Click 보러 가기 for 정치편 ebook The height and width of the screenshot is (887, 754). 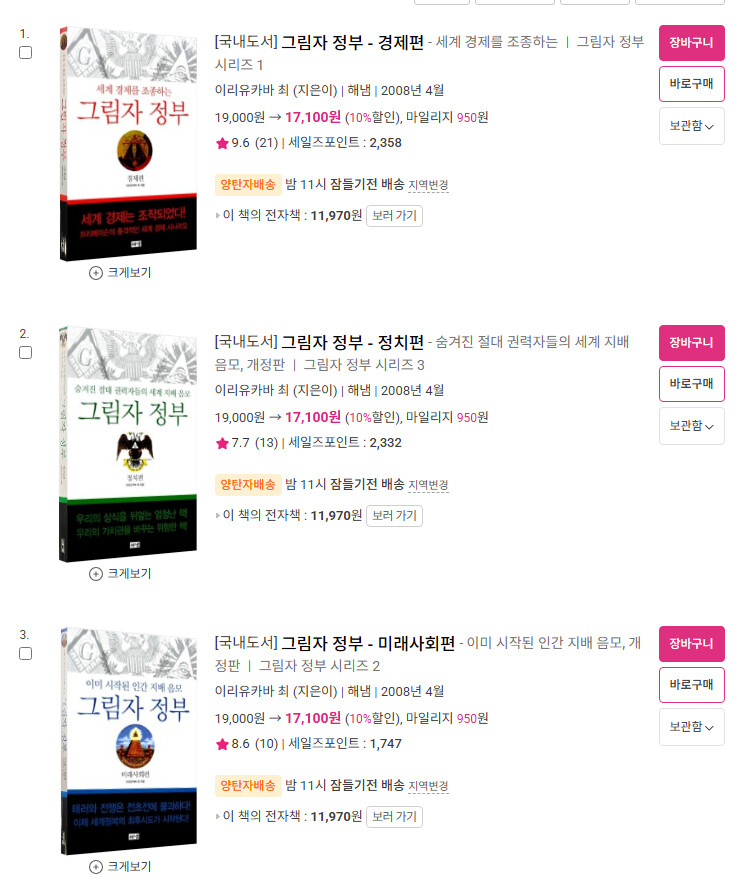coord(394,516)
